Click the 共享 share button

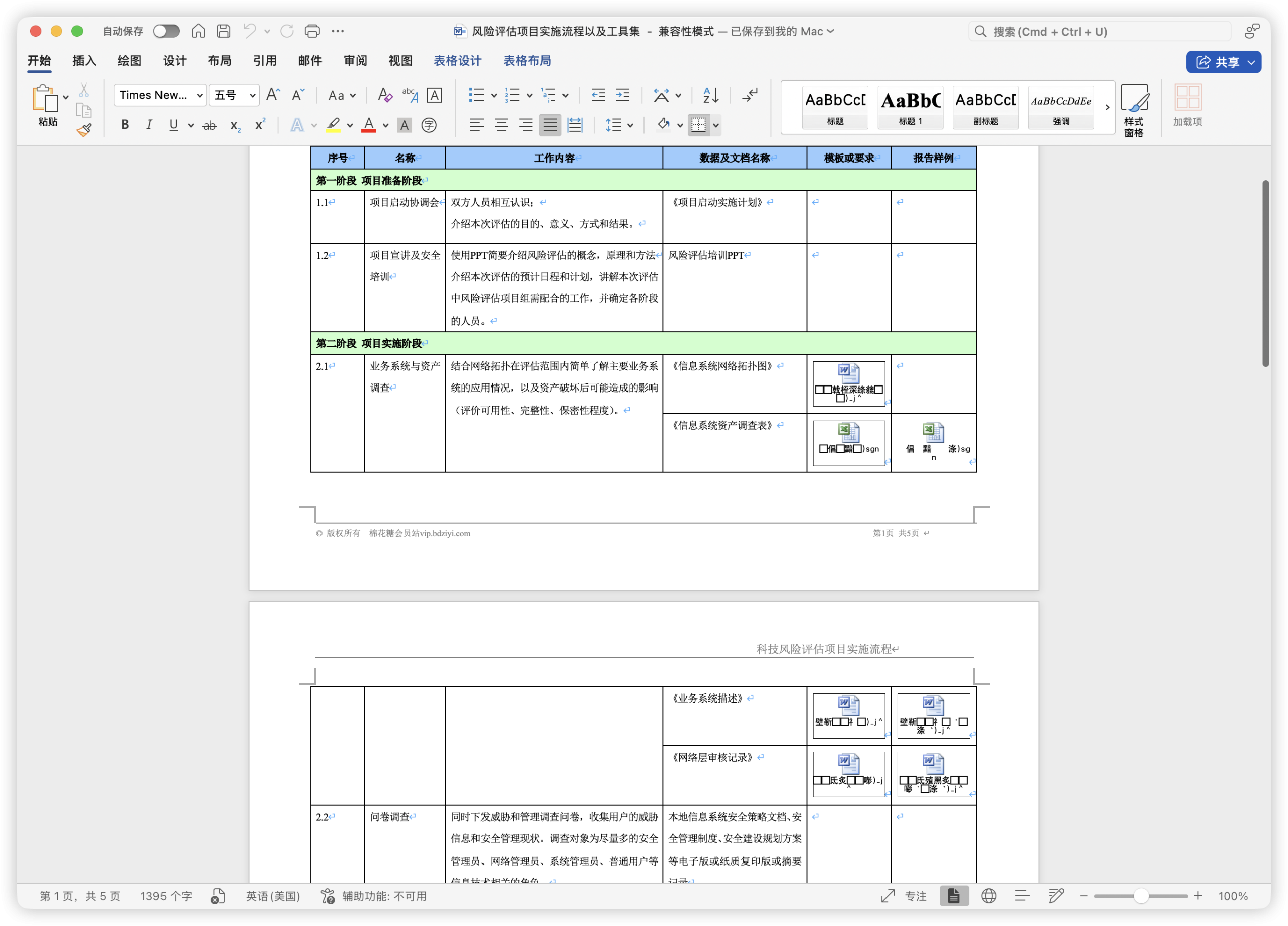[x=1224, y=62]
